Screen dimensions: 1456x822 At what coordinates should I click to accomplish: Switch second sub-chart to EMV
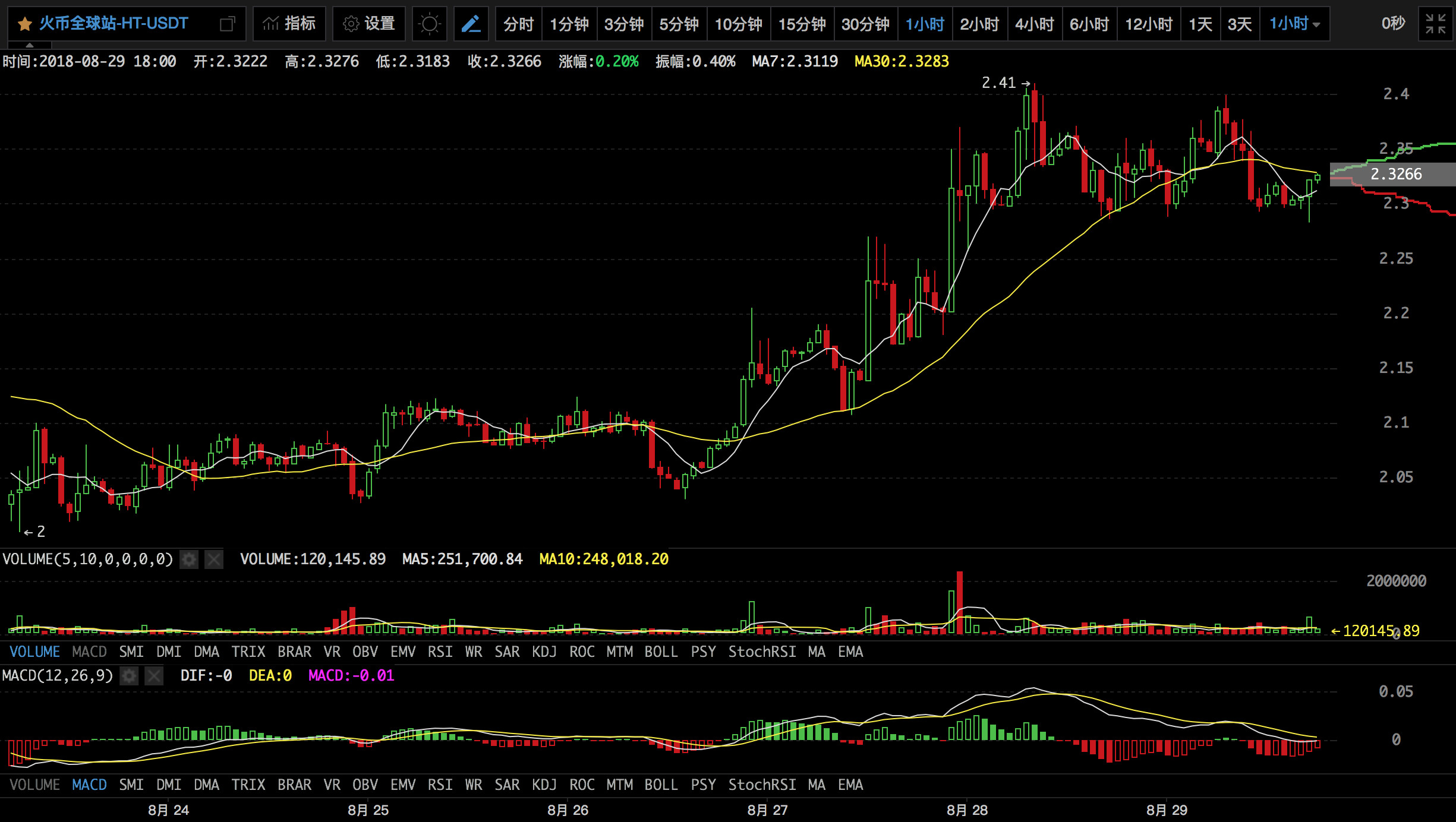pyautogui.click(x=403, y=785)
